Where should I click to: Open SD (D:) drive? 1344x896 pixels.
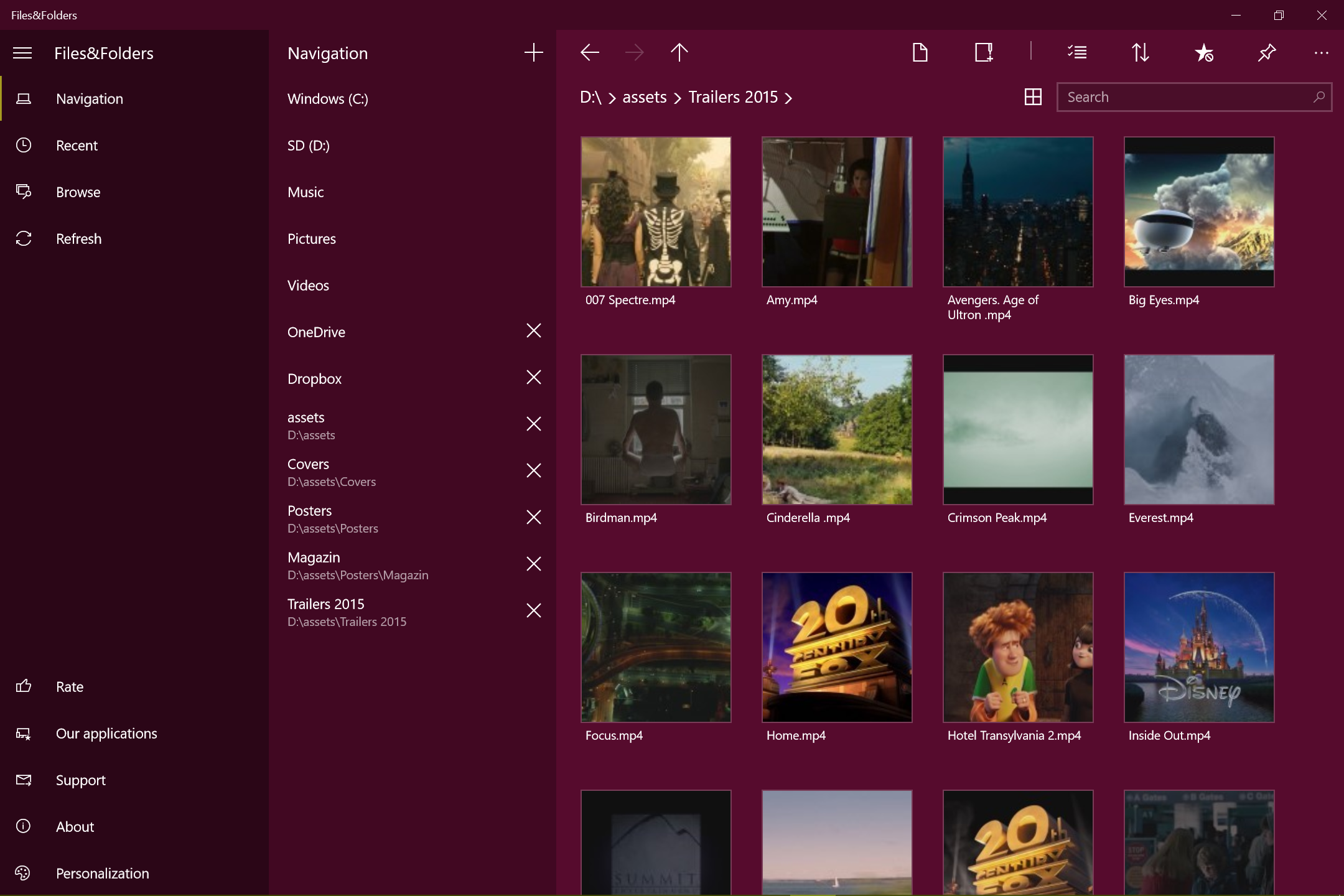click(x=413, y=146)
